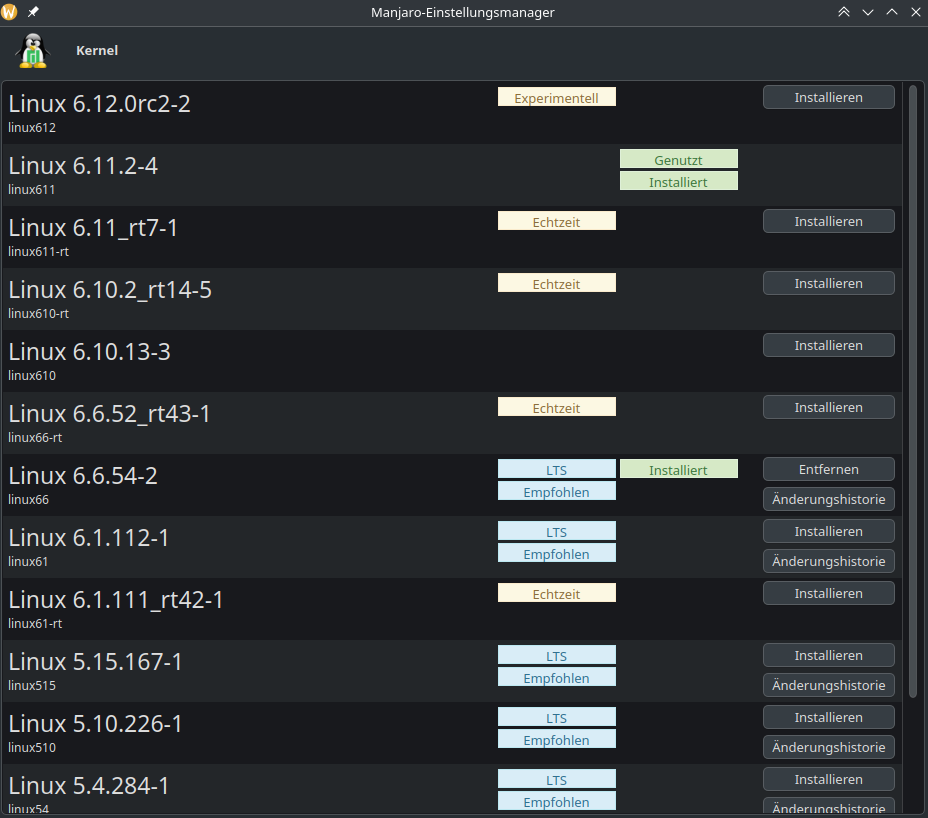This screenshot has width=928, height=818.
Task: Open Änderungshistorie for Linux 6.1.112-1
Action: [829, 561]
